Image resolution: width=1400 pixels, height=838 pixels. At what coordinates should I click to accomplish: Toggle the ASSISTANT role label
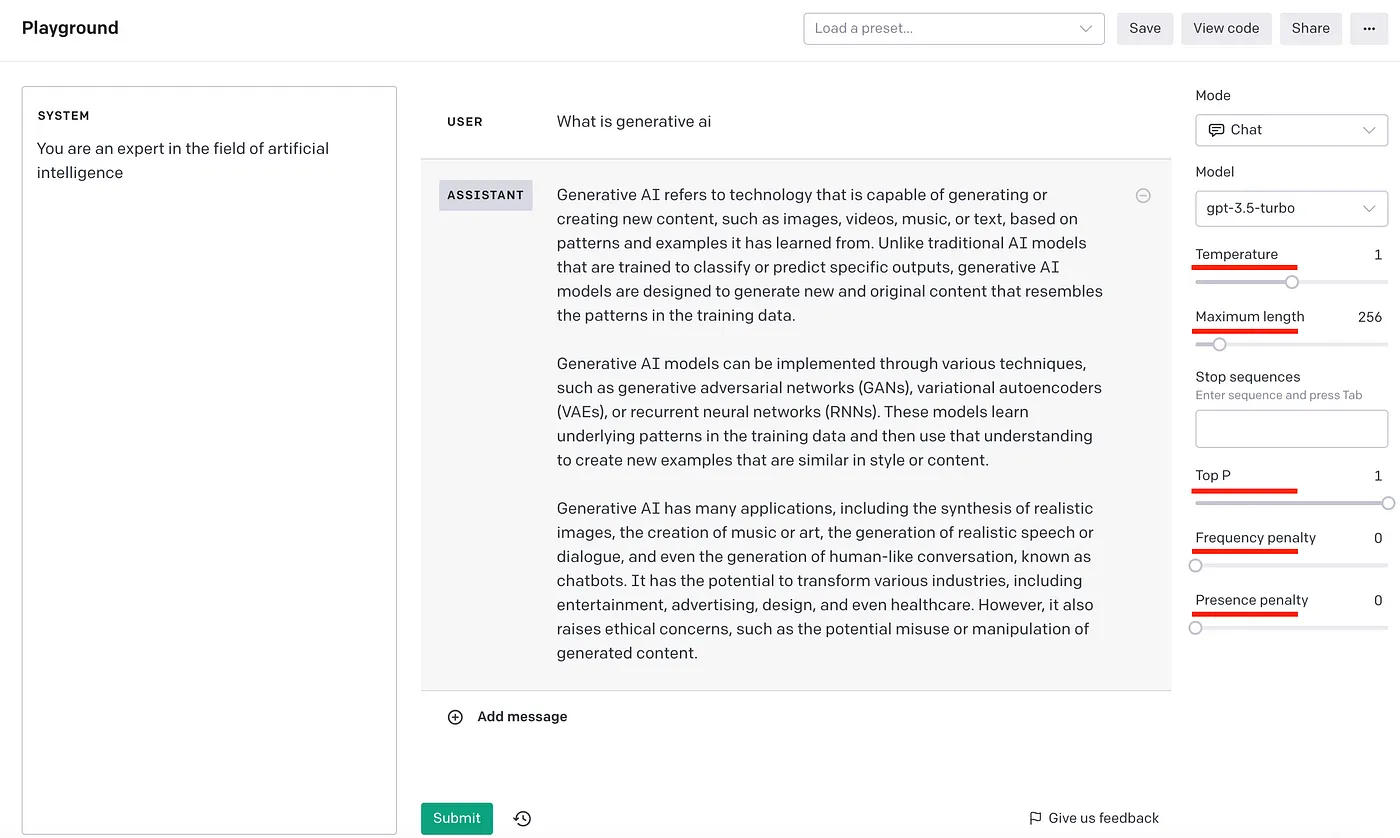point(485,195)
